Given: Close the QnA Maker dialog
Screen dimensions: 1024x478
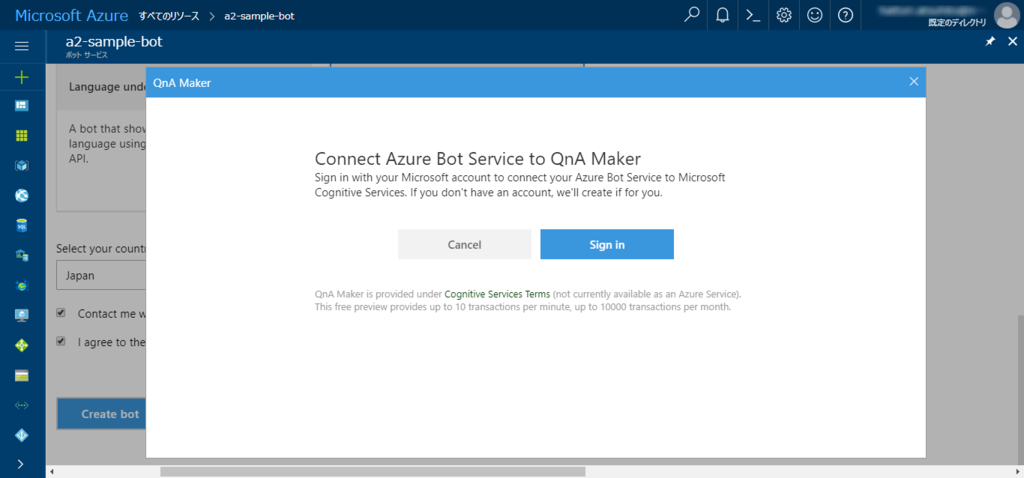Looking at the screenshot, I should pos(914,82).
